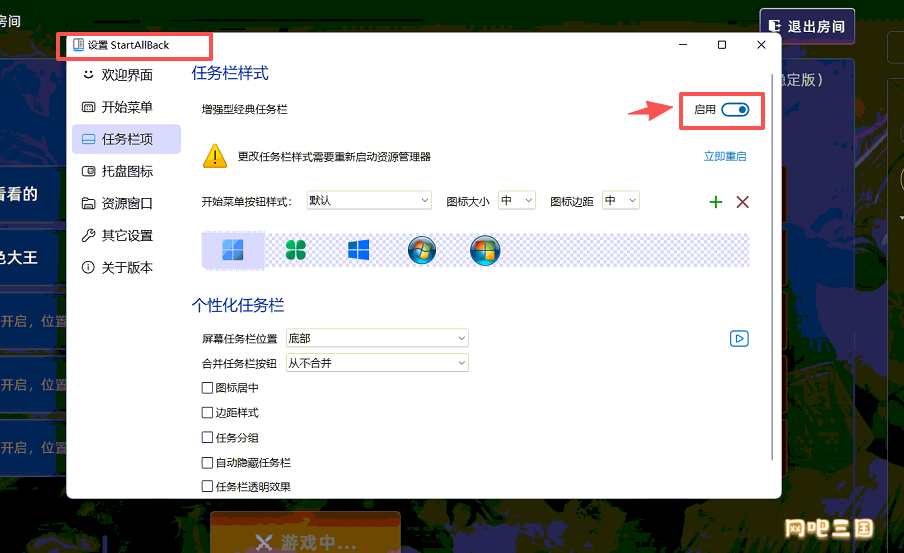Select the 任务栏项 settings section
The image size is (904, 553).
pyautogui.click(x=127, y=139)
